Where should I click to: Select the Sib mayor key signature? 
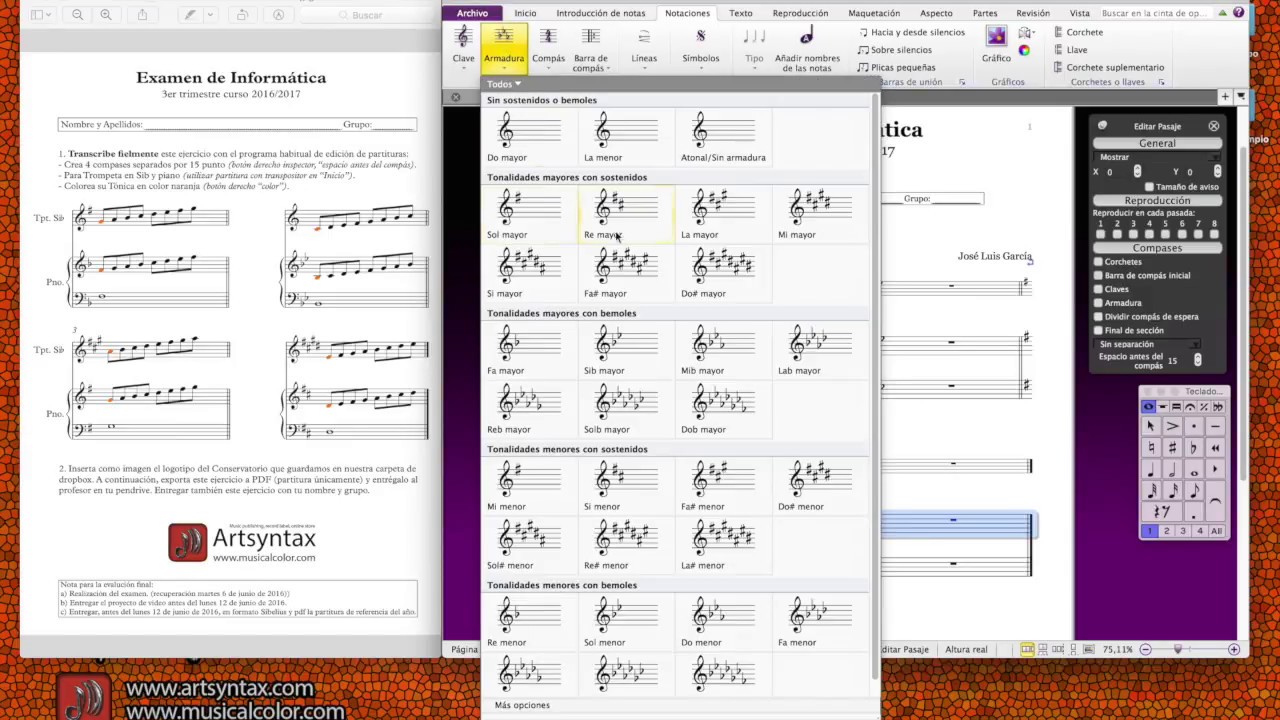click(626, 350)
